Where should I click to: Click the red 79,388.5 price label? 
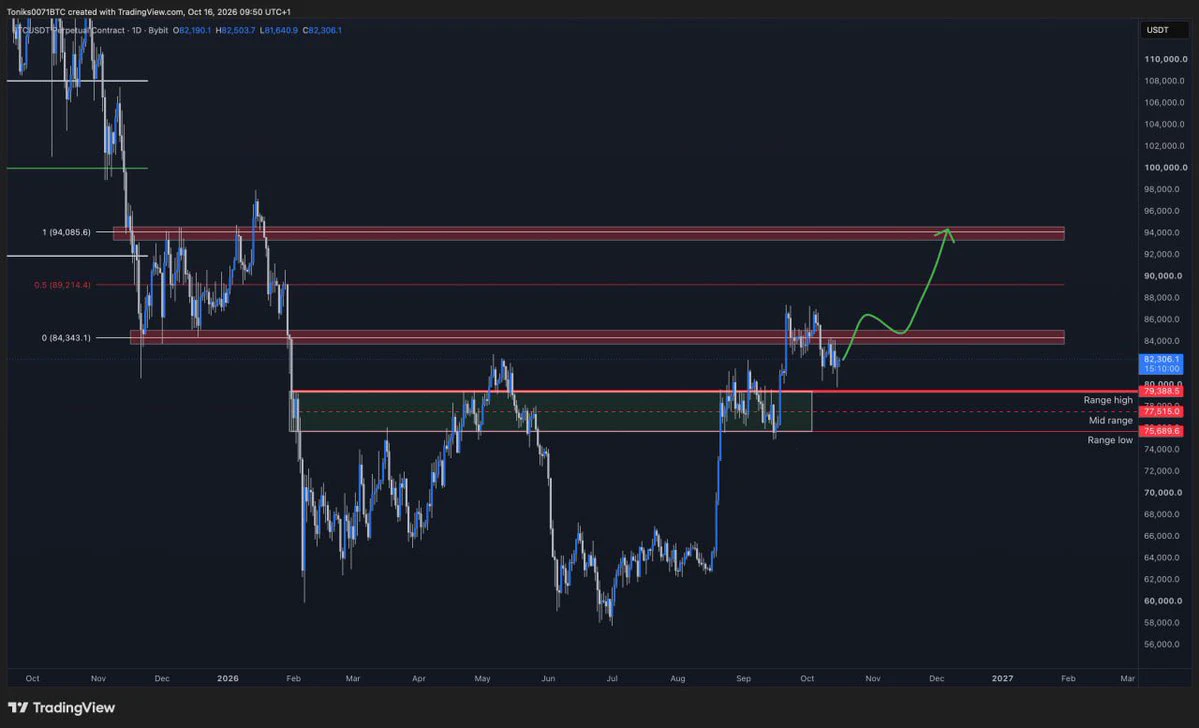(x=1162, y=392)
